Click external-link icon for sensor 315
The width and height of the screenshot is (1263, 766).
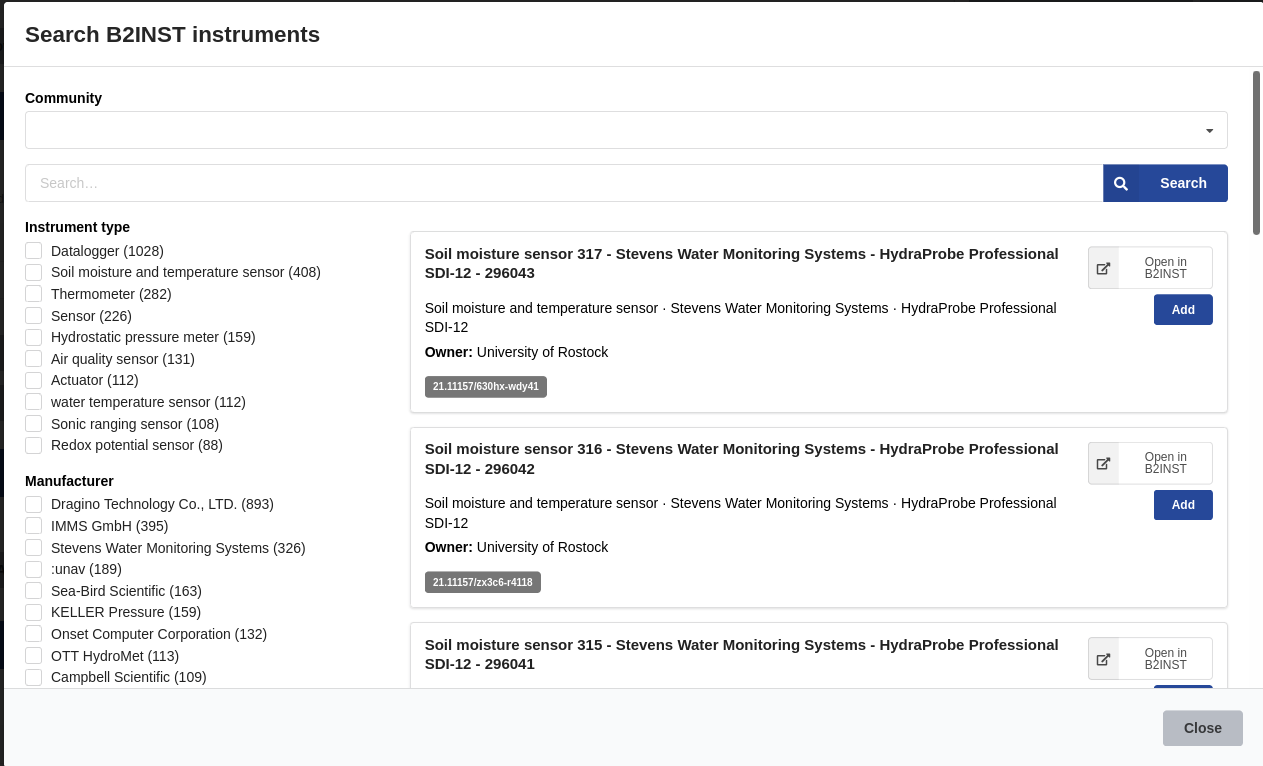[1103, 659]
